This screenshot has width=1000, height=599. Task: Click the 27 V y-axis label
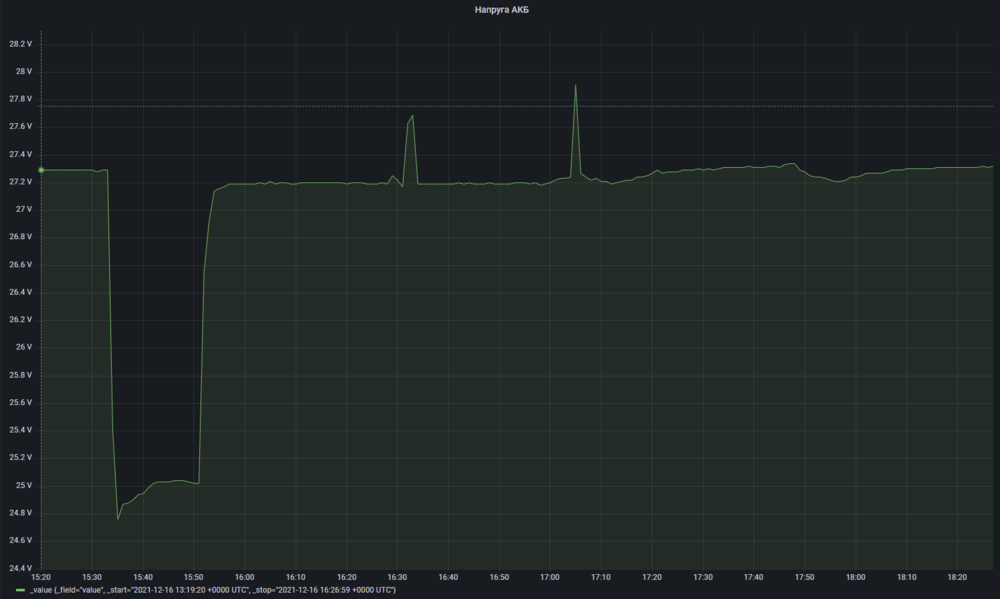24,209
